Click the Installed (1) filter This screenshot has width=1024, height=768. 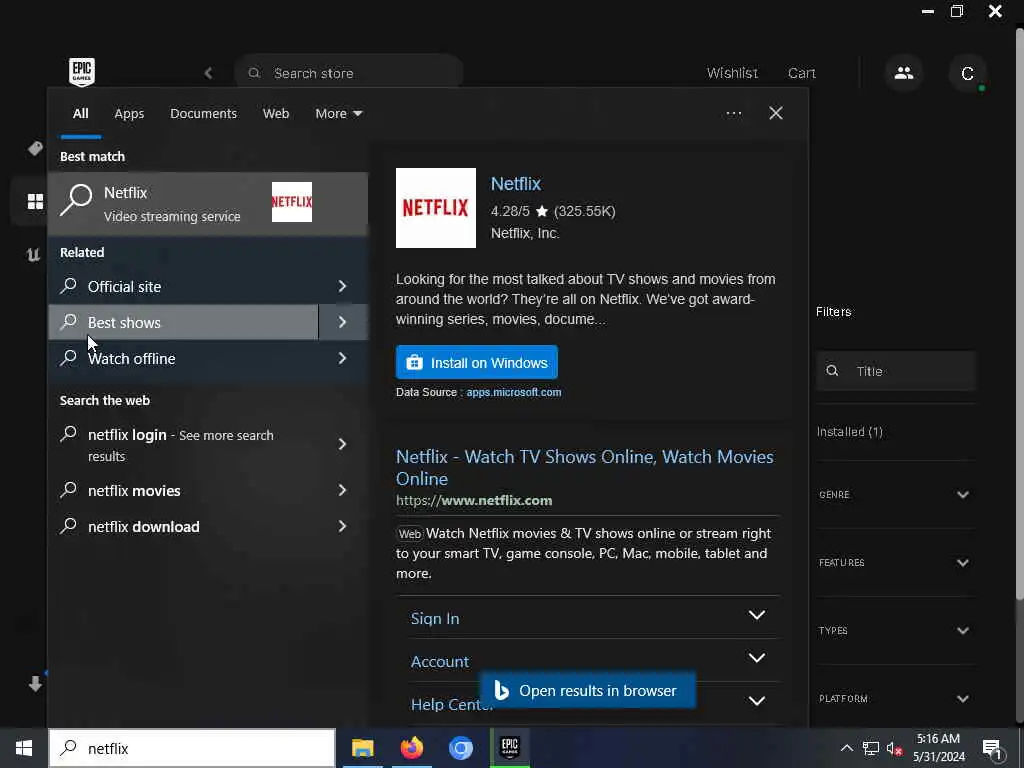tap(850, 432)
